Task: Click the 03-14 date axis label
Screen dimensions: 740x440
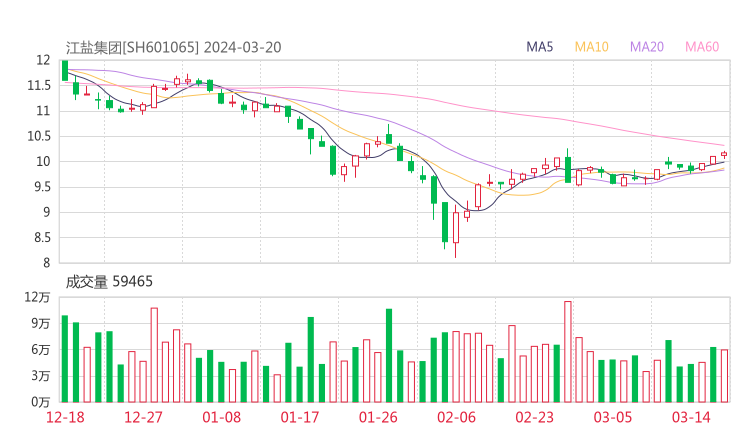Action: 691,417
